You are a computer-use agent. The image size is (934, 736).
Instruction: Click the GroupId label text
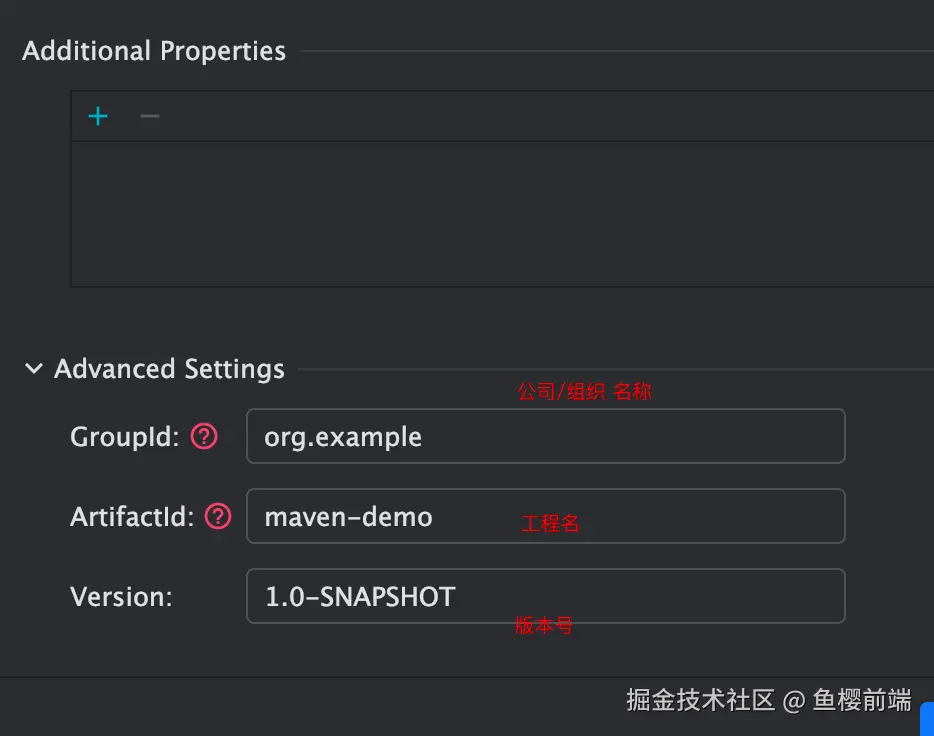[x=124, y=437]
